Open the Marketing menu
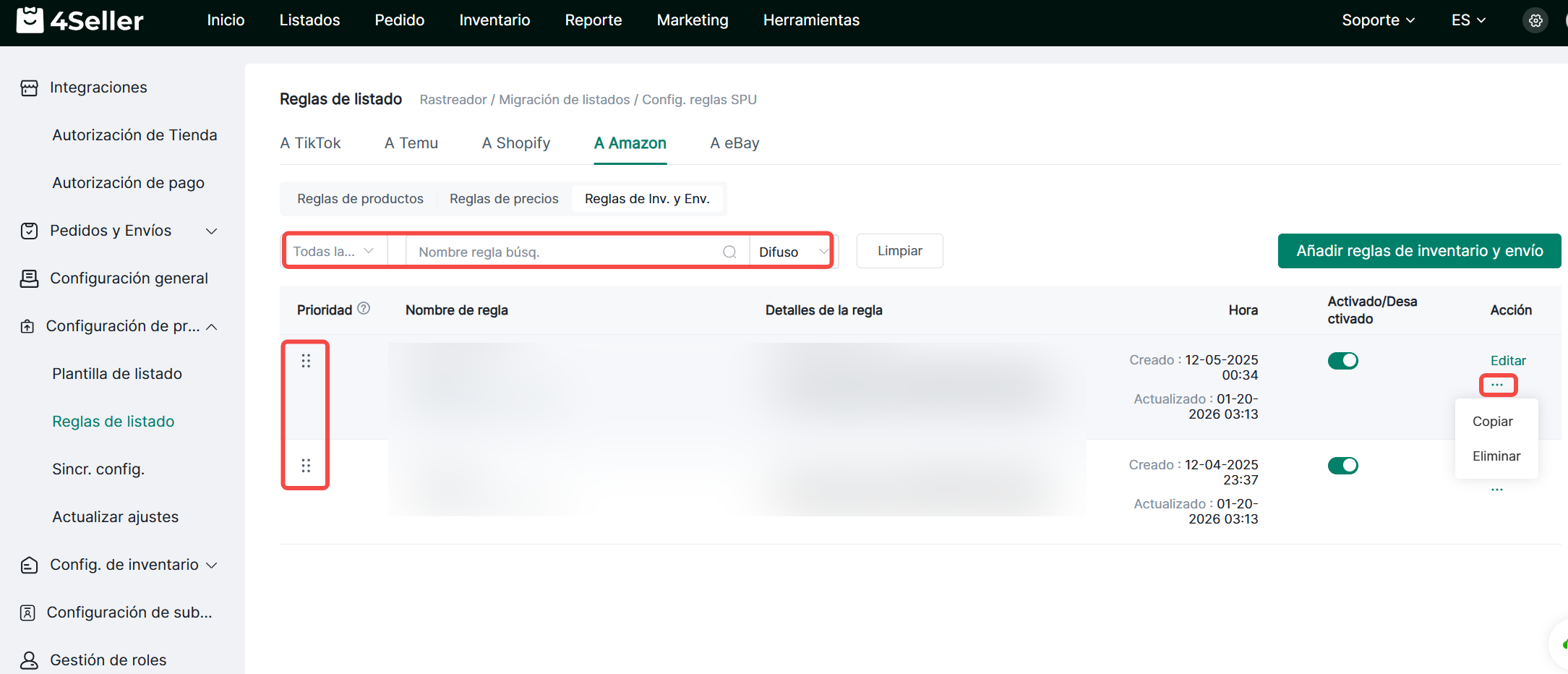Image resolution: width=1568 pixels, height=674 pixels. (693, 20)
